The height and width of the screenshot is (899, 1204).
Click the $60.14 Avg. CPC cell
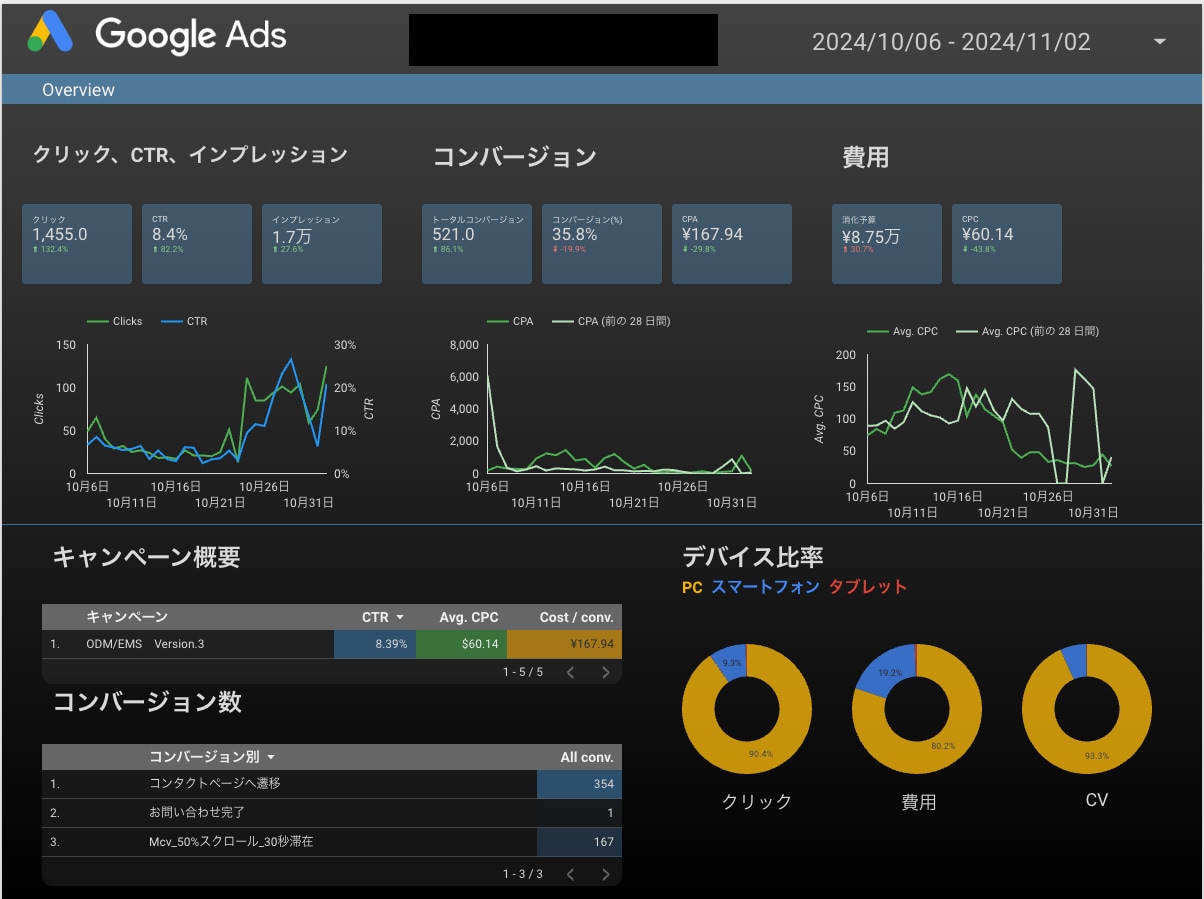tap(460, 644)
